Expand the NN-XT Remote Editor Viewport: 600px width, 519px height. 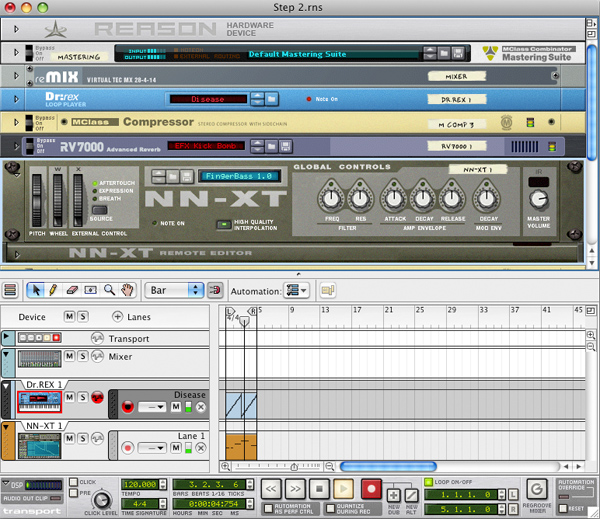point(17,255)
